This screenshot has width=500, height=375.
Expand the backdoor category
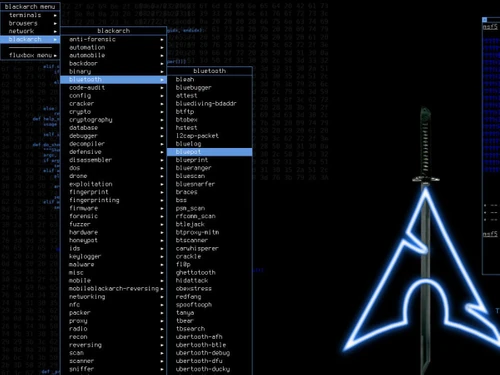click(x=113, y=63)
